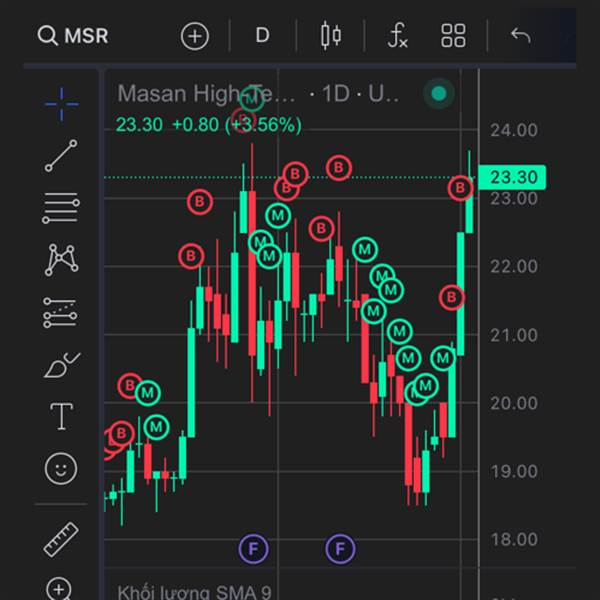Select the ruler measure tool

click(61, 539)
